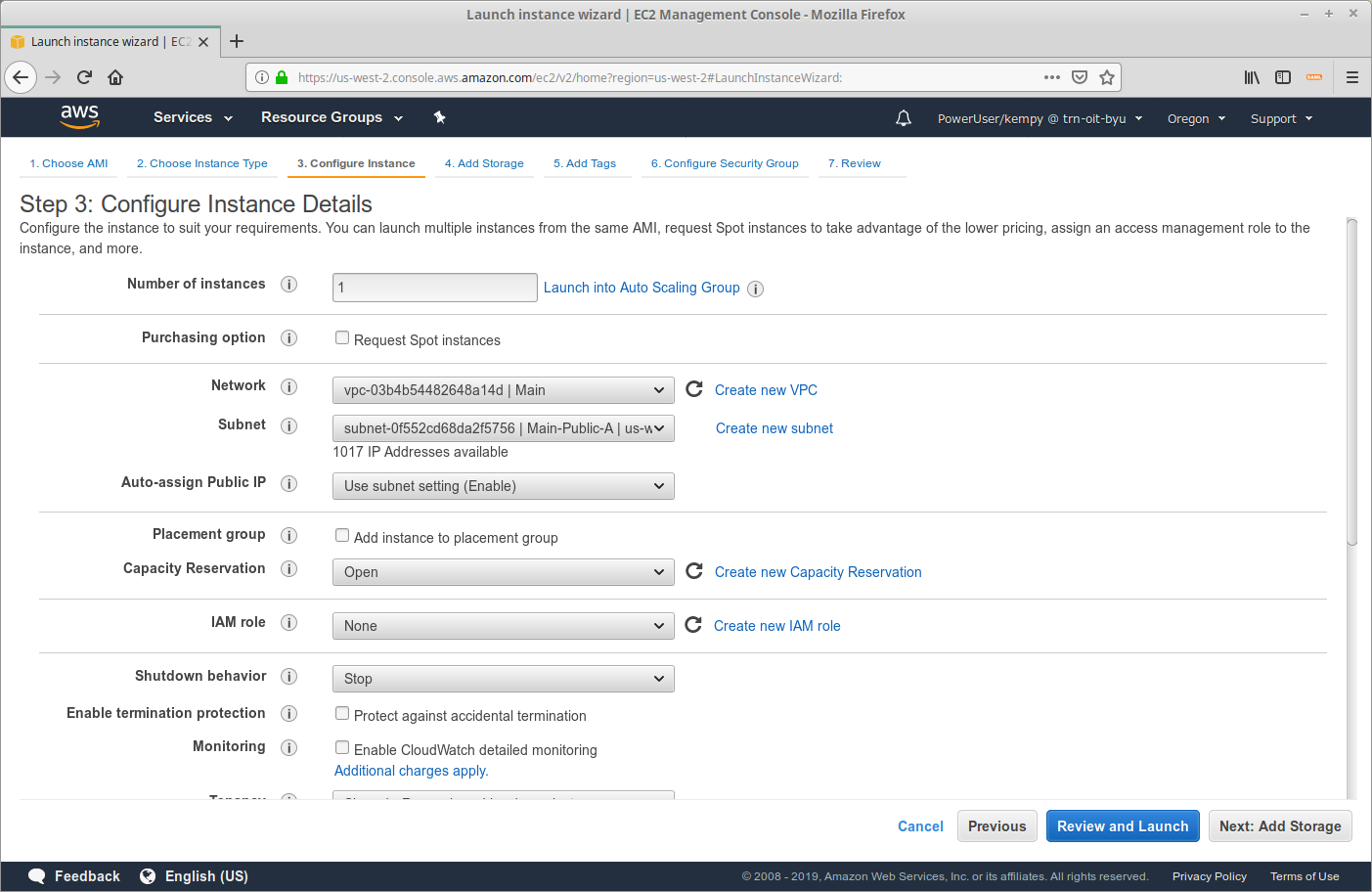Screen dimensions: 1372x892
Task: Open Auto-assign Public IP dropdown
Action: tap(504, 486)
